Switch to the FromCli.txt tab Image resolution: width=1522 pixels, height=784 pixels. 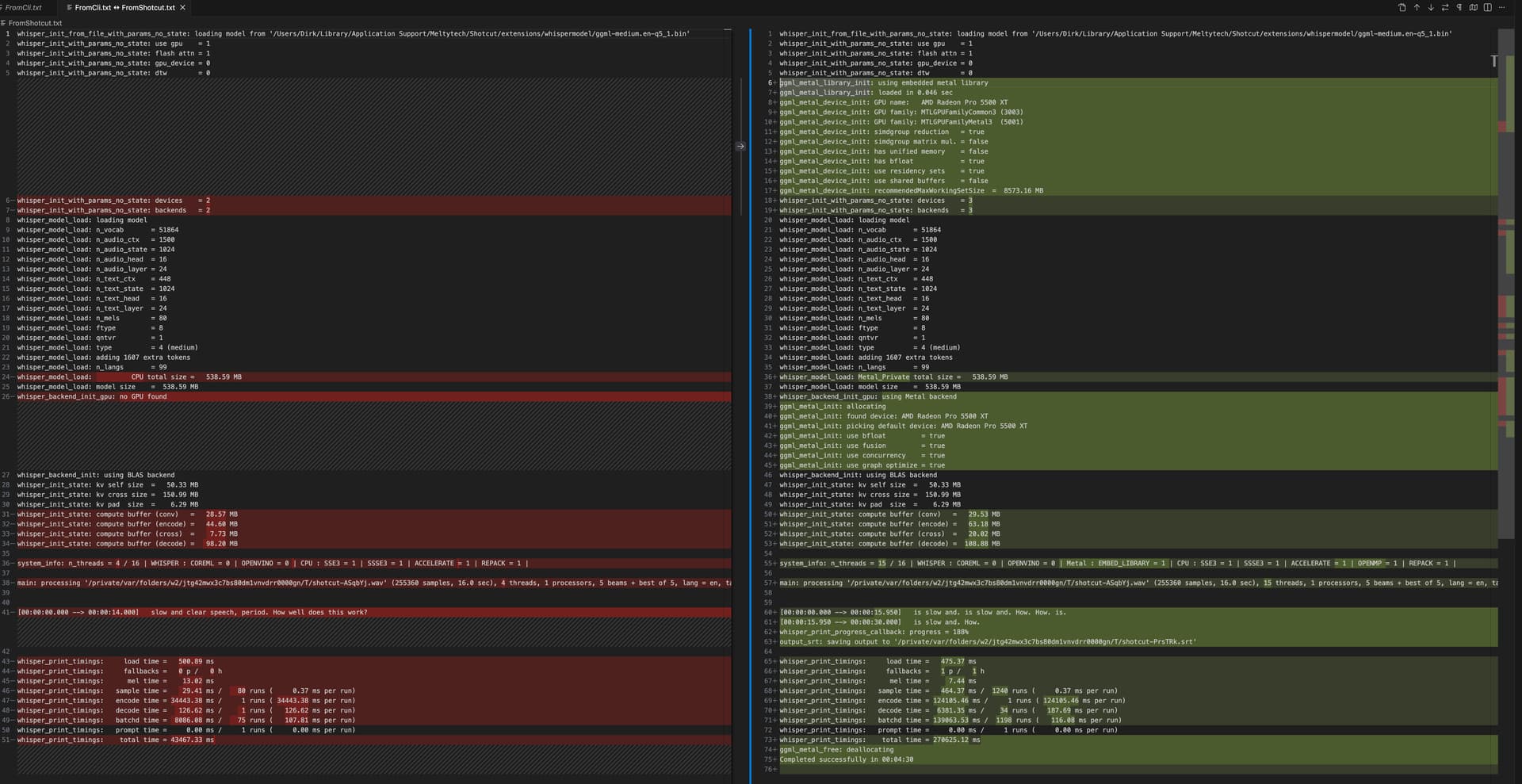pyautogui.click(x=24, y=7)
